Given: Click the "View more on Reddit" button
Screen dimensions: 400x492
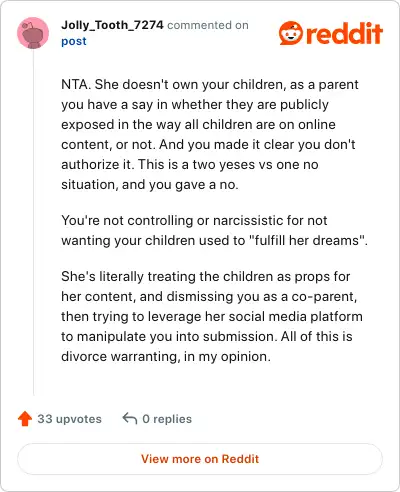Looking at the screenshot, I should pos(200,459).
